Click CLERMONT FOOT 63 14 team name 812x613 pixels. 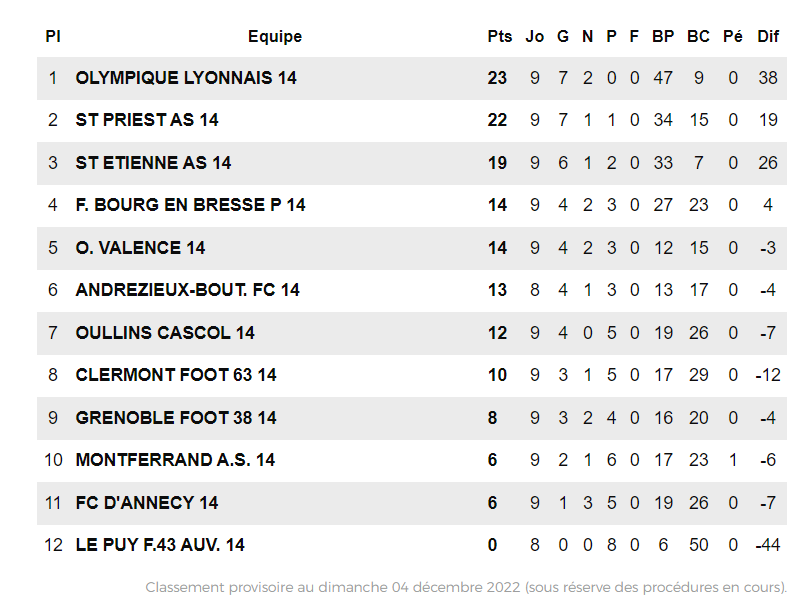[176, 375]
